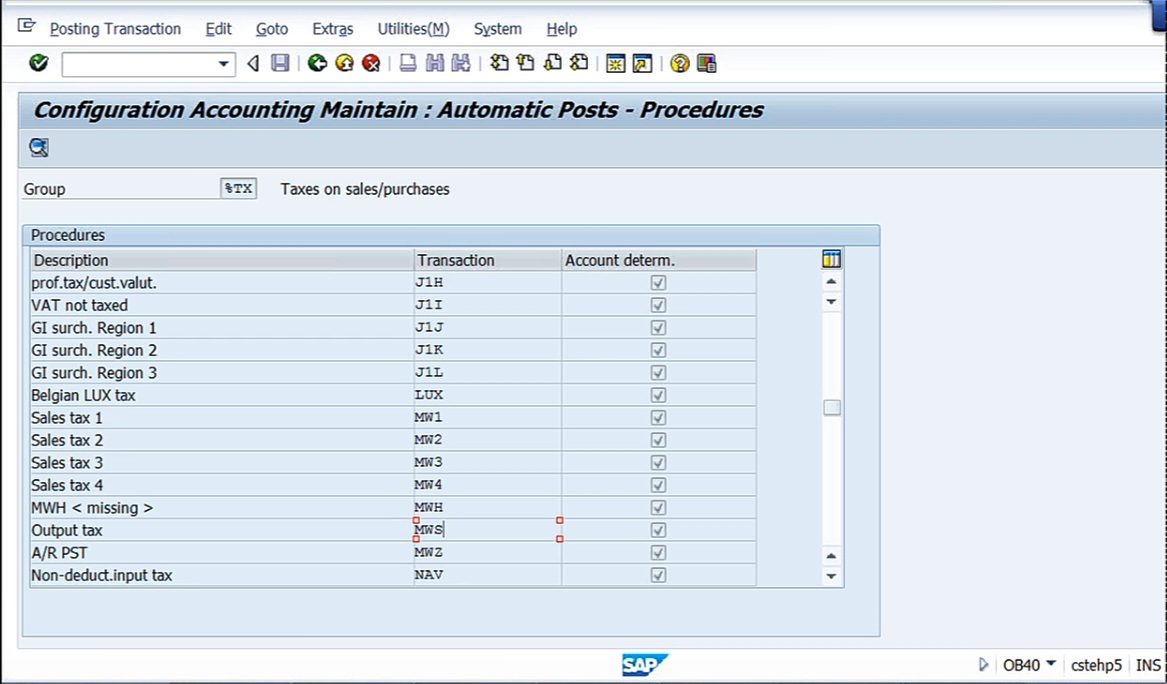Expand the status bar triangle toggle

click(x=984, y=664)
